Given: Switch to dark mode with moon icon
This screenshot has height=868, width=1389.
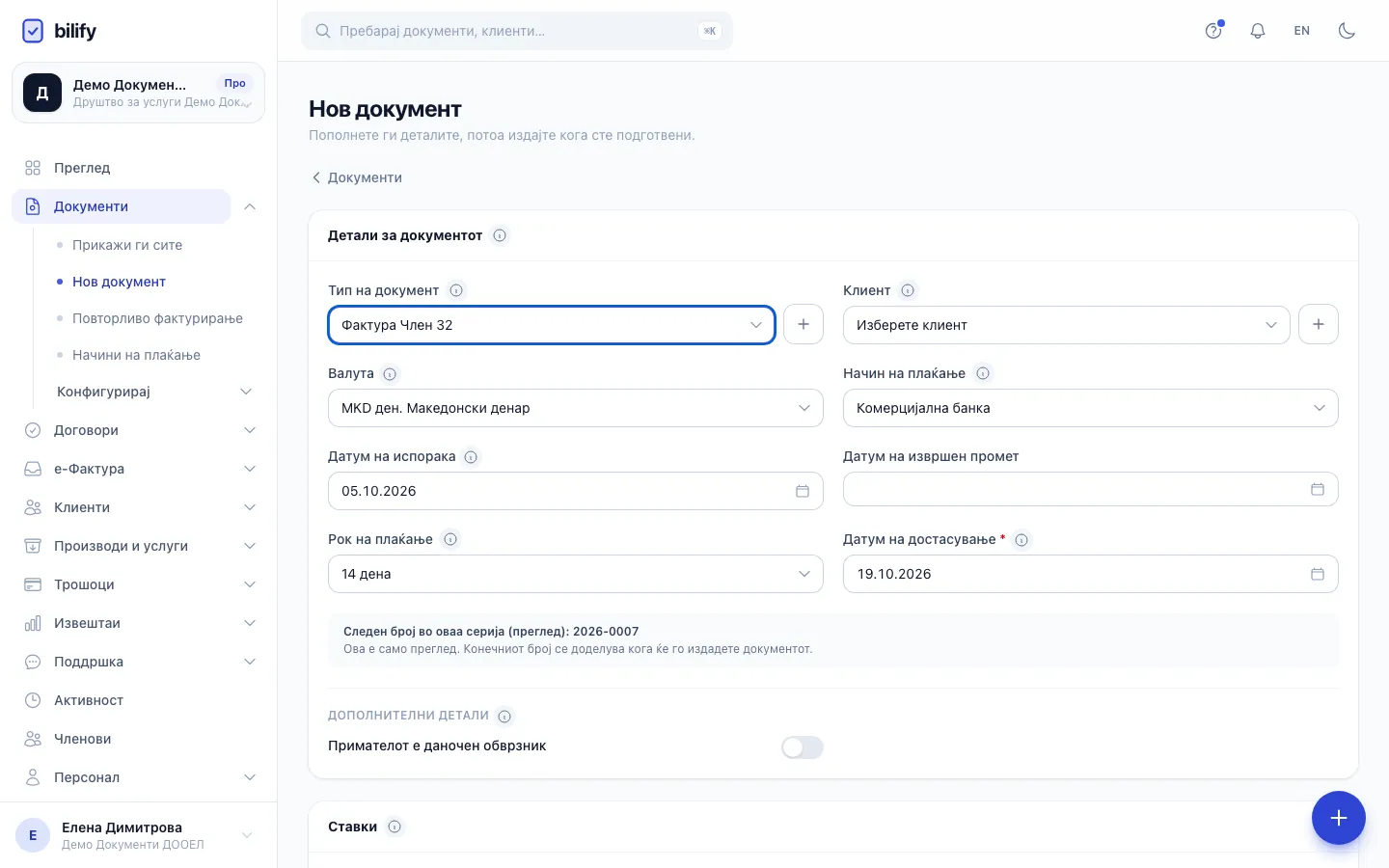Looking at the screenshot, I should (1347, 31).
